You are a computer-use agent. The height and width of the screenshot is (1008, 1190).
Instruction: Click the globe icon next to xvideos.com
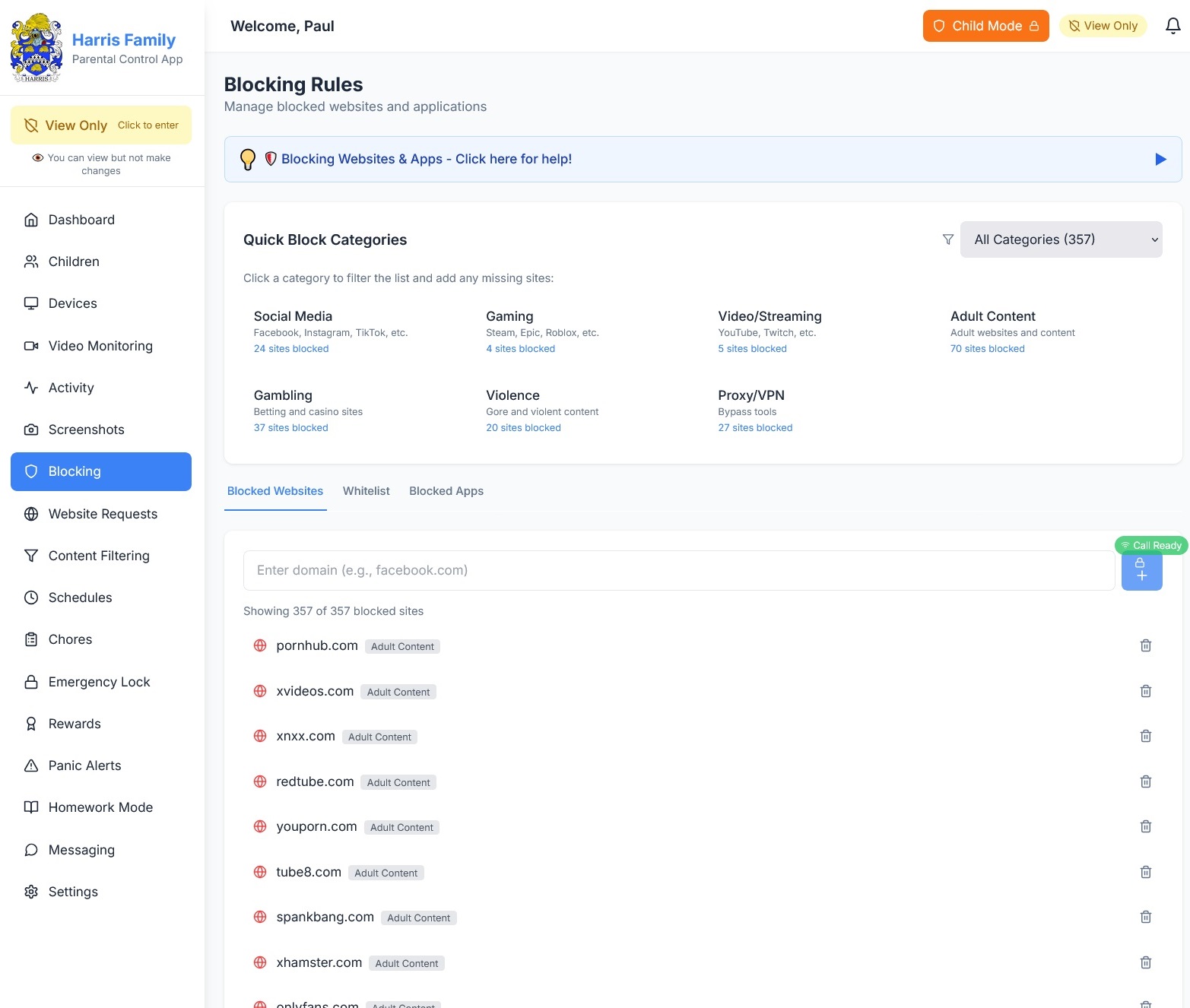pyautogui.click(x=260, y=691)
